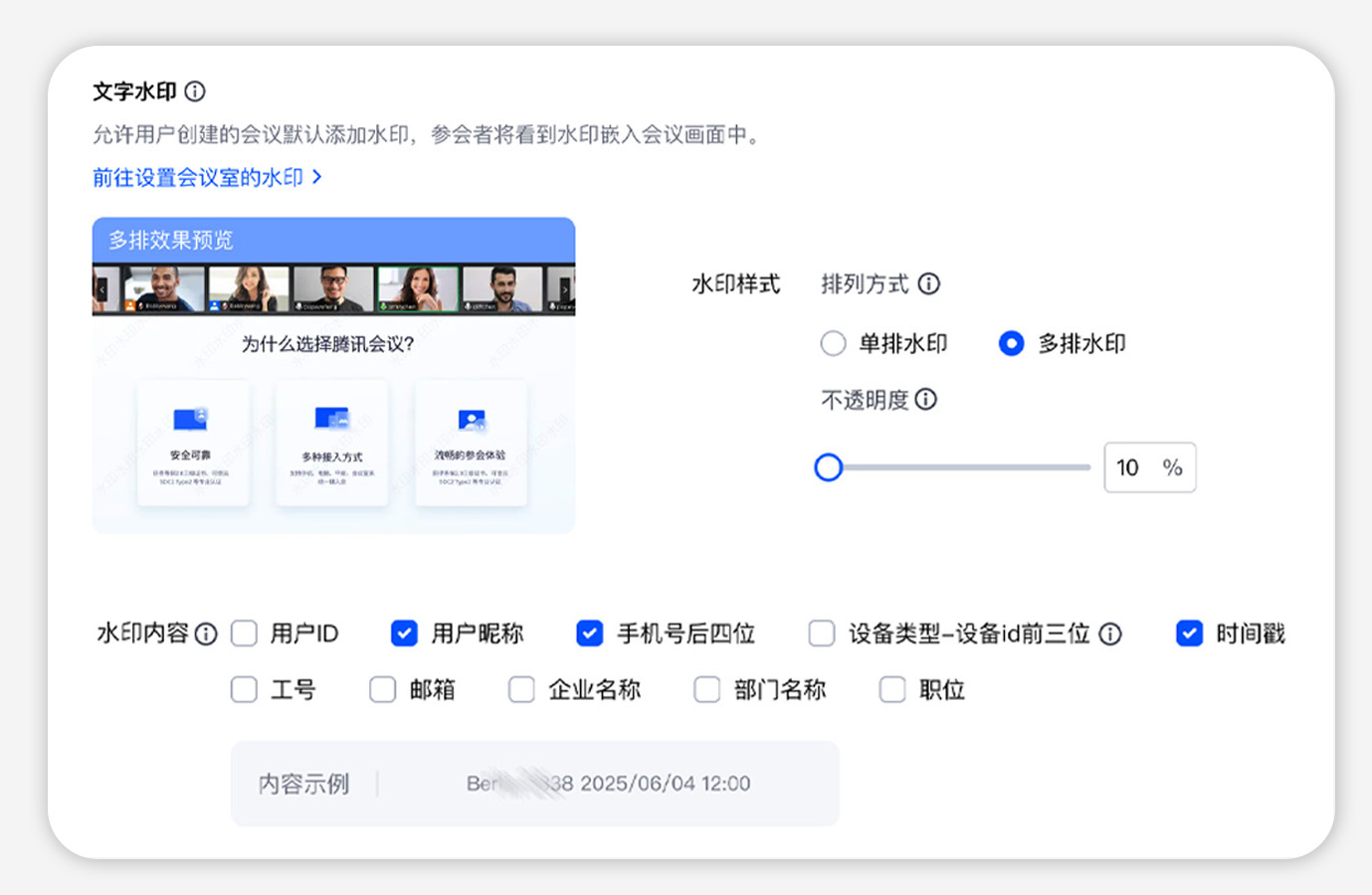Tick the 工号 checkbox
The width and height of the screenshot is (1372, 895).
click(244, 689)
